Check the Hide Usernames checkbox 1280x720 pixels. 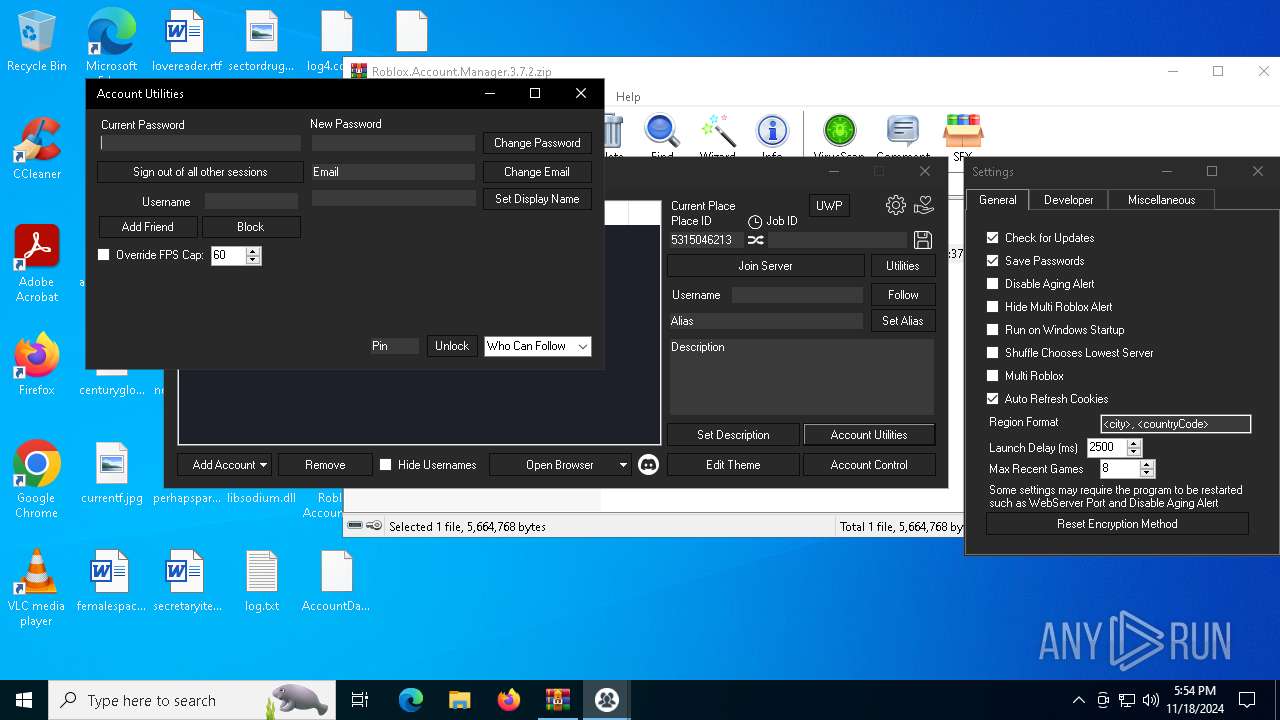(385, 465)
